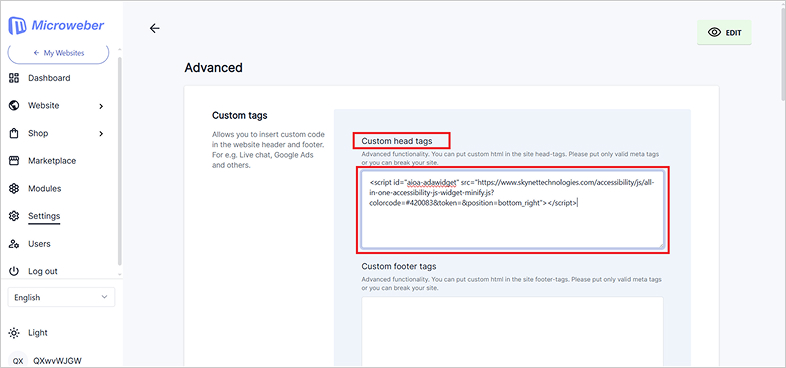Click the Dashboard grid icon
786x368 pixels.
pos(14,78)
